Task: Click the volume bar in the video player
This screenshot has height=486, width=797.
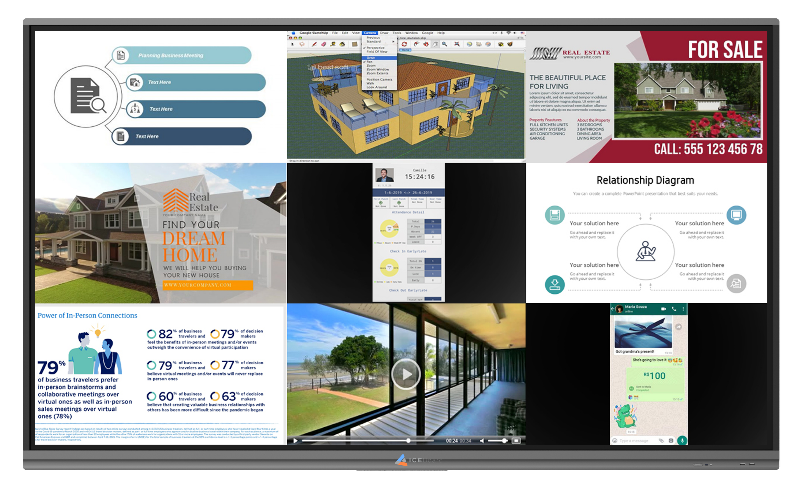Action: [496, 441]
